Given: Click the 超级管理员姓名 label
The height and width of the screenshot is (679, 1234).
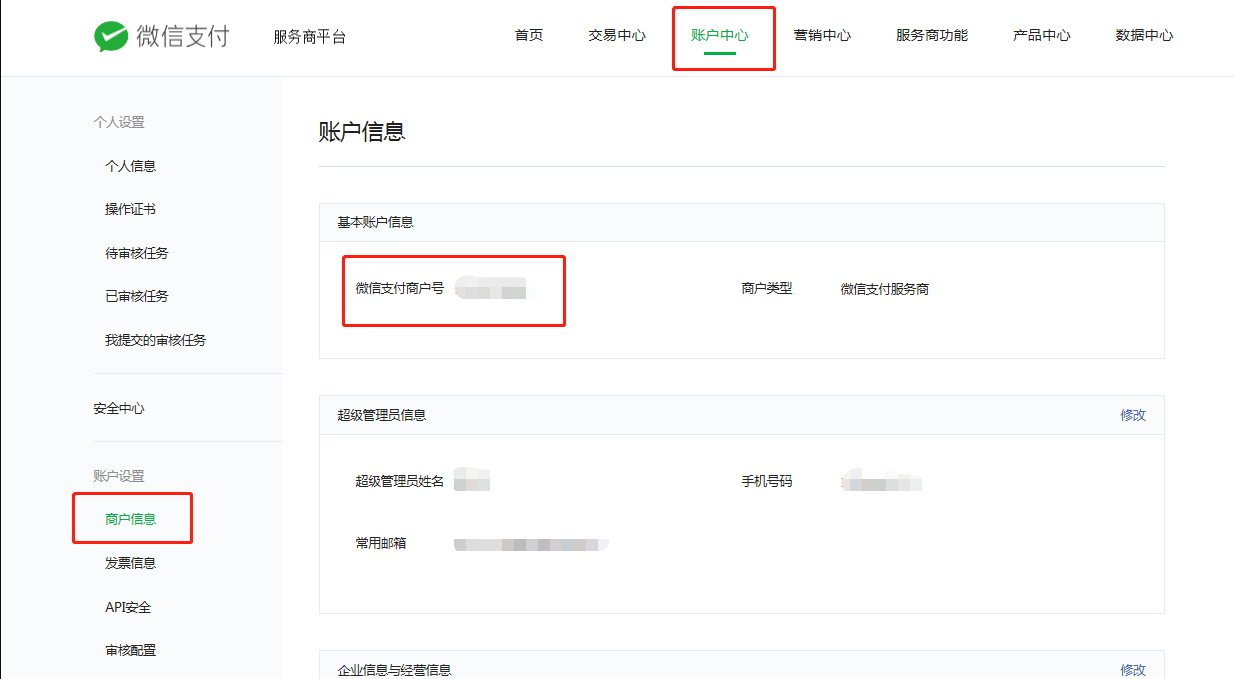Looking at the screenshot, I should 400,481.
